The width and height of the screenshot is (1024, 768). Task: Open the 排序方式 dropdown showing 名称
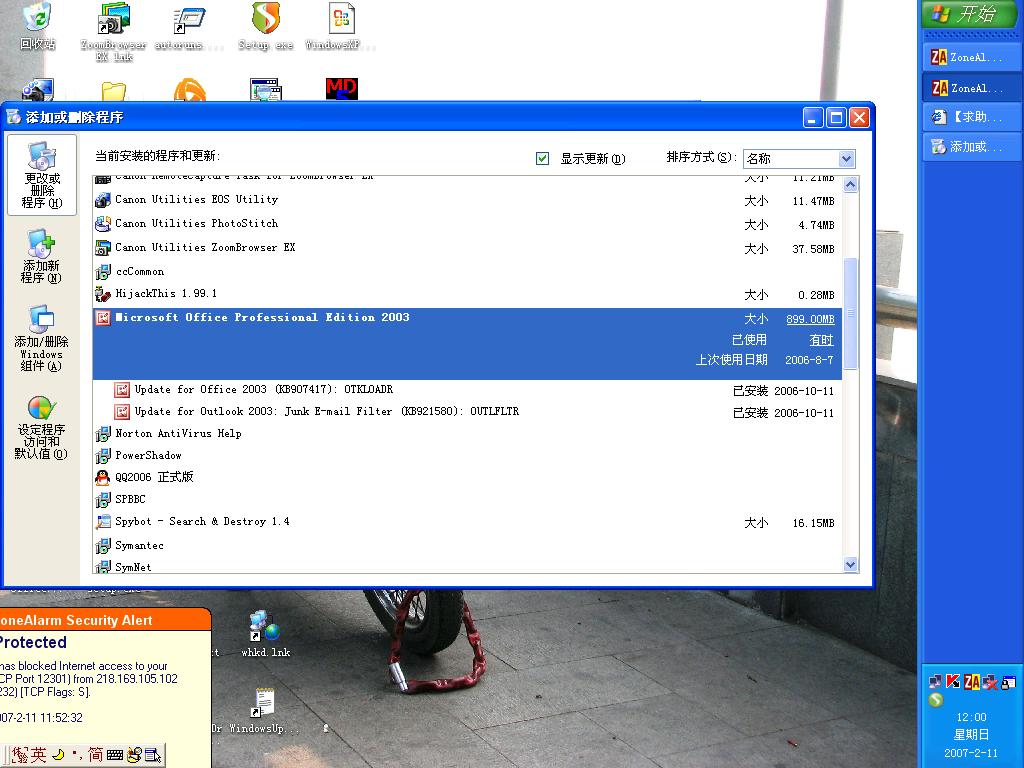click(799, 158)
